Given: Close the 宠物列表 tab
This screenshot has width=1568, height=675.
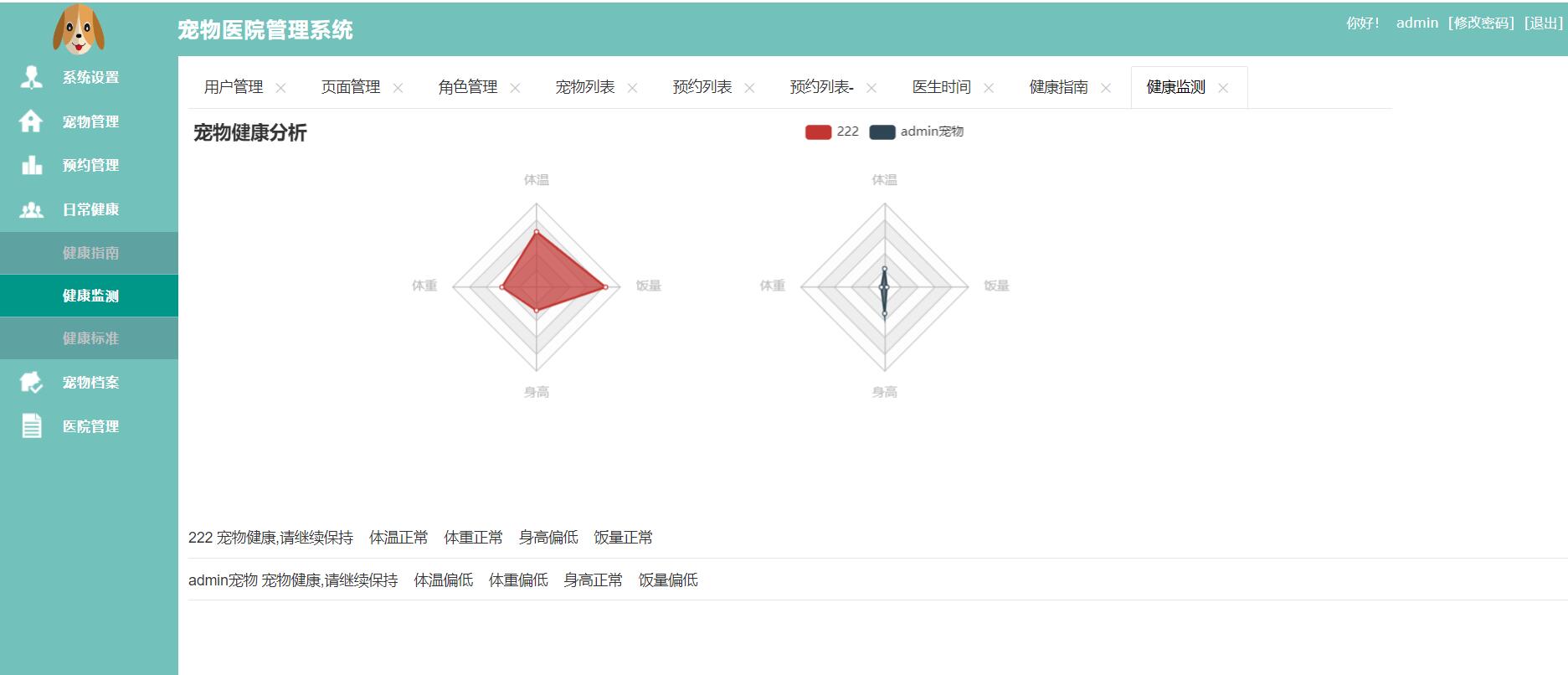Looking at the screenshot, I should (632, 88).
